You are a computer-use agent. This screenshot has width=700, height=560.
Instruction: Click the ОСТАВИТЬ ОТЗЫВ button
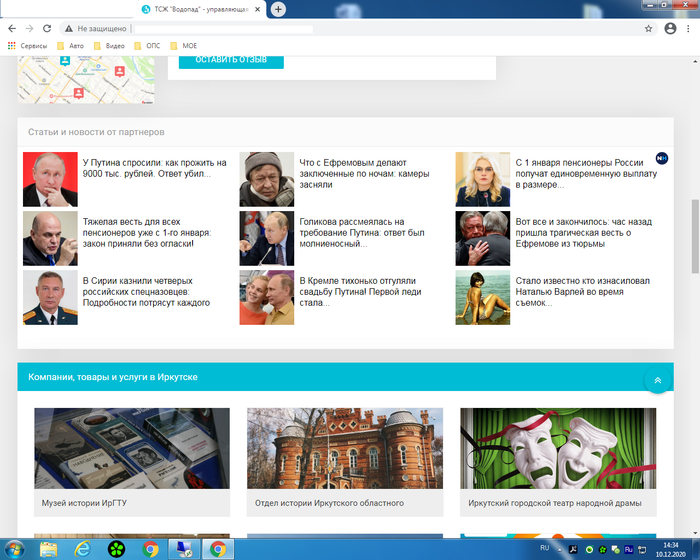point(231,60)
